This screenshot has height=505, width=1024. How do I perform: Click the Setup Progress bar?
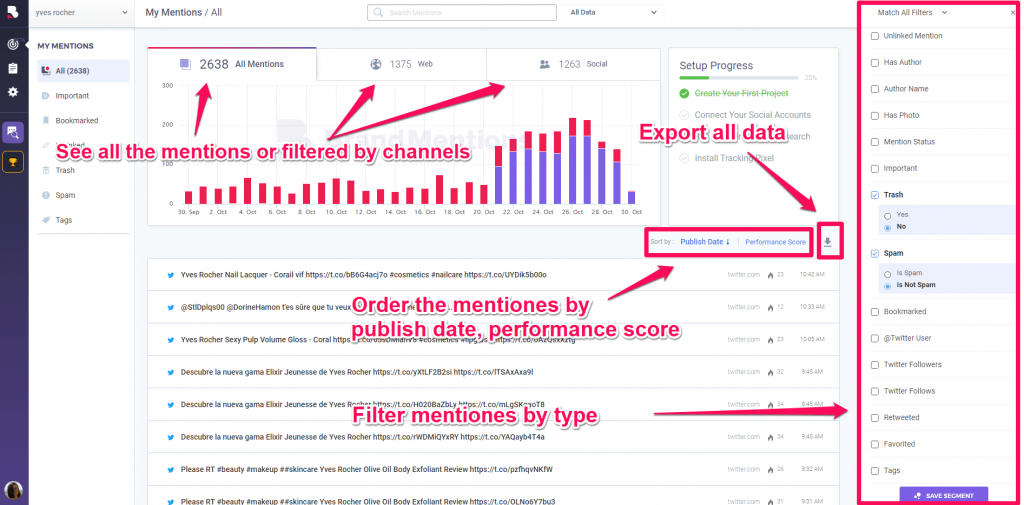(739, 78)
